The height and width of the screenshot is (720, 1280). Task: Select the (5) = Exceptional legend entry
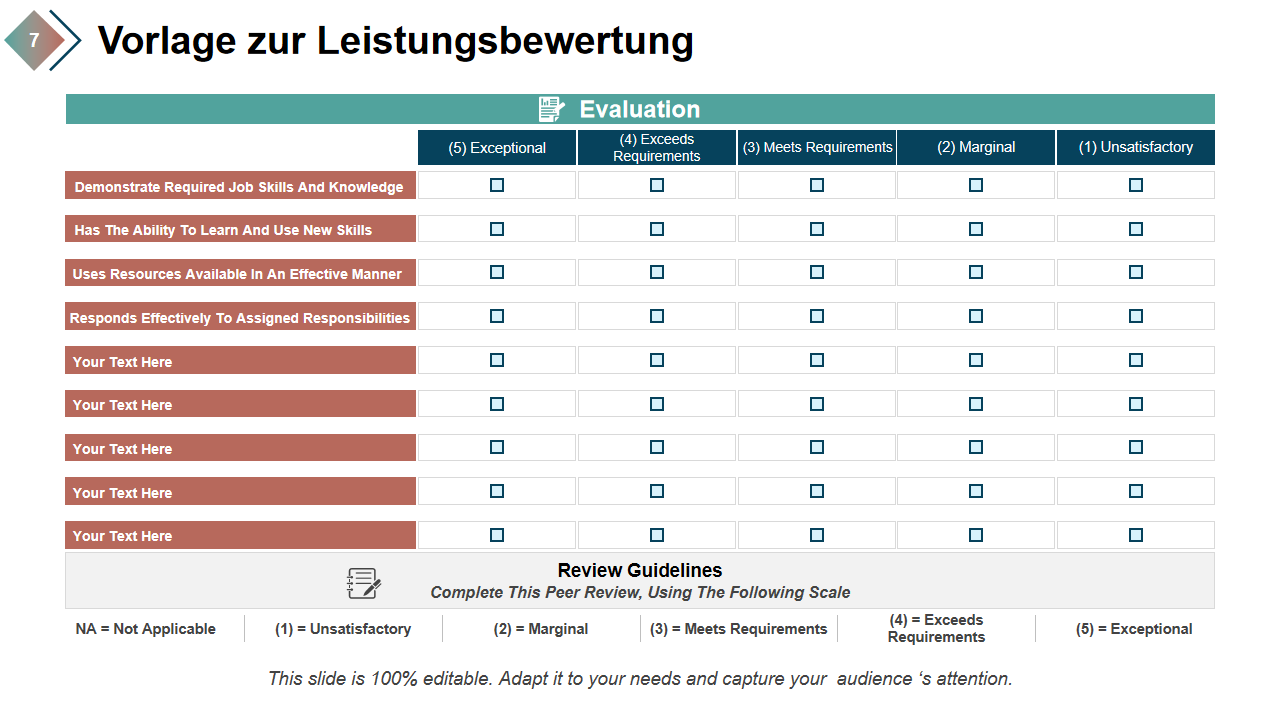(1134, 629)
